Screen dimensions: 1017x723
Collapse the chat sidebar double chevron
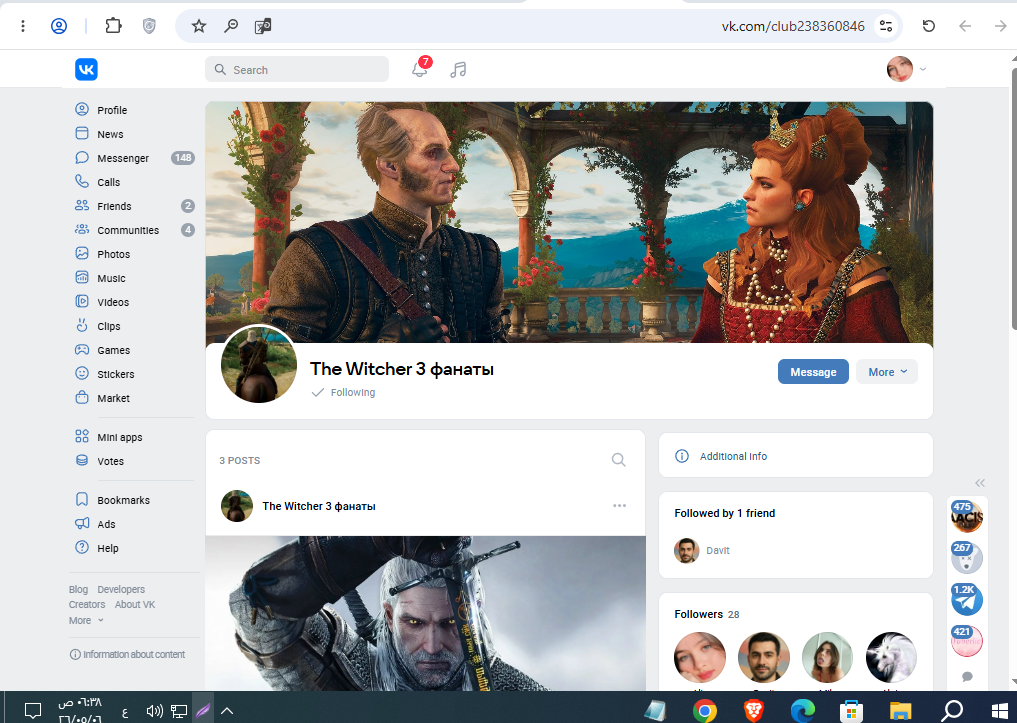pos(979,483)
